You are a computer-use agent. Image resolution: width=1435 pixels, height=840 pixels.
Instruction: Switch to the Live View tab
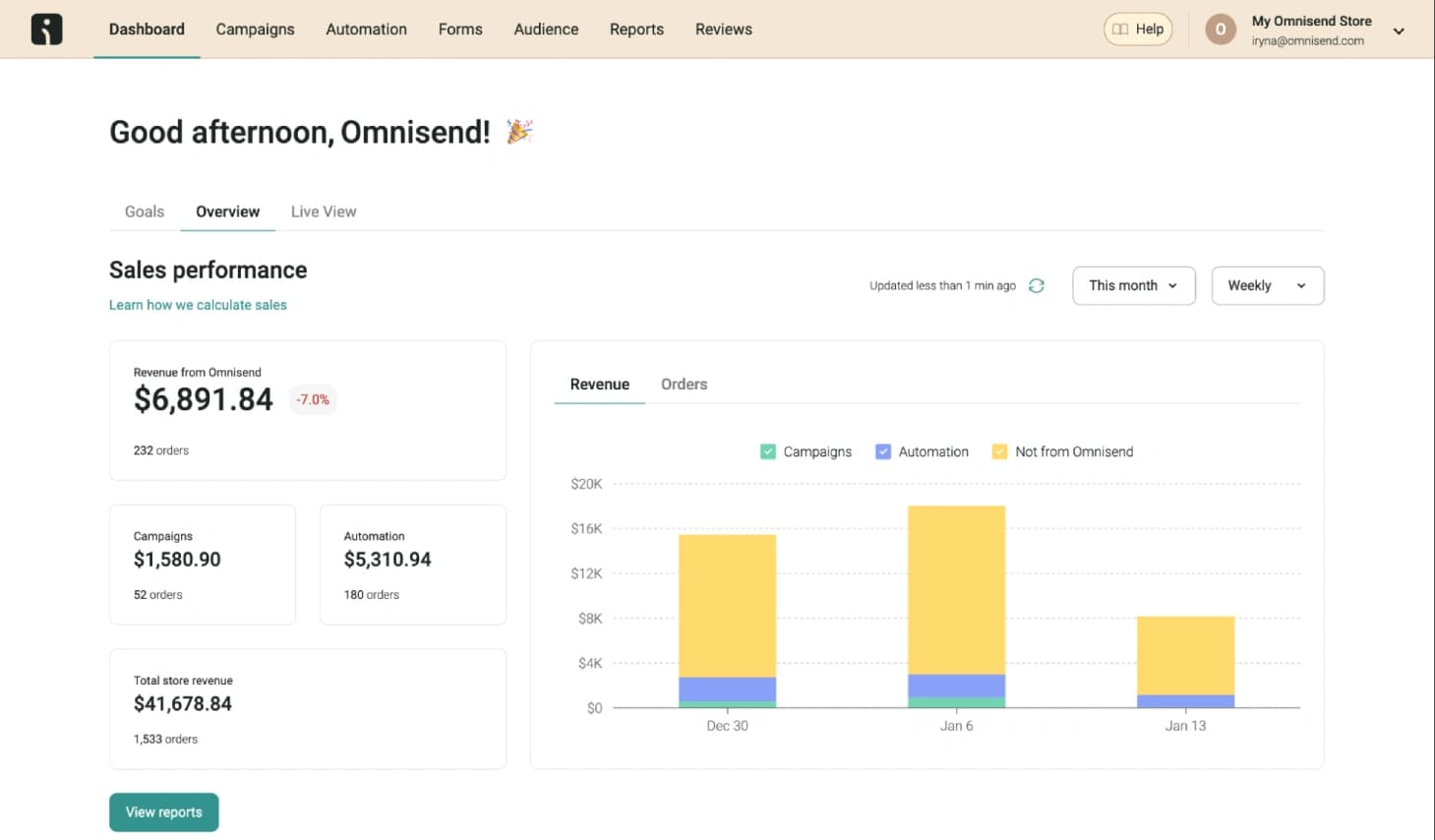point(324,211)
